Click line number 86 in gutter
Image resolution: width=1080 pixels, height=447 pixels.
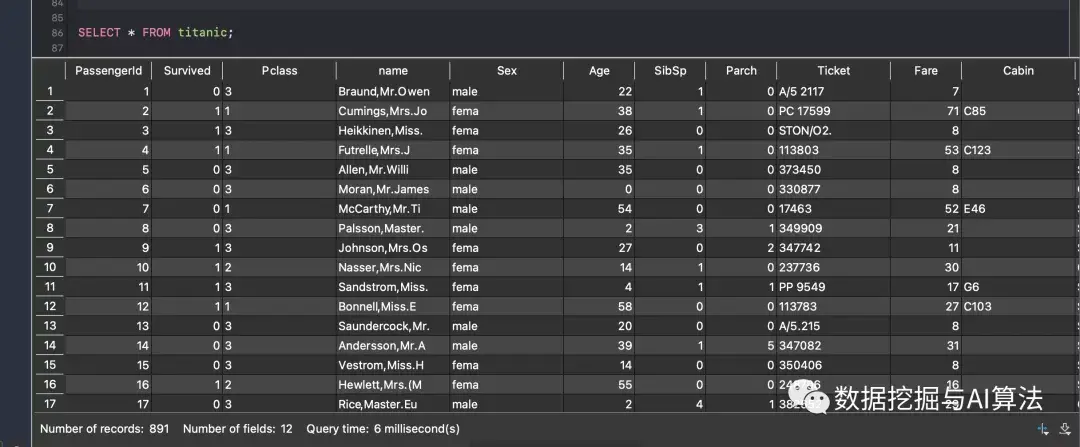point(56,33)
